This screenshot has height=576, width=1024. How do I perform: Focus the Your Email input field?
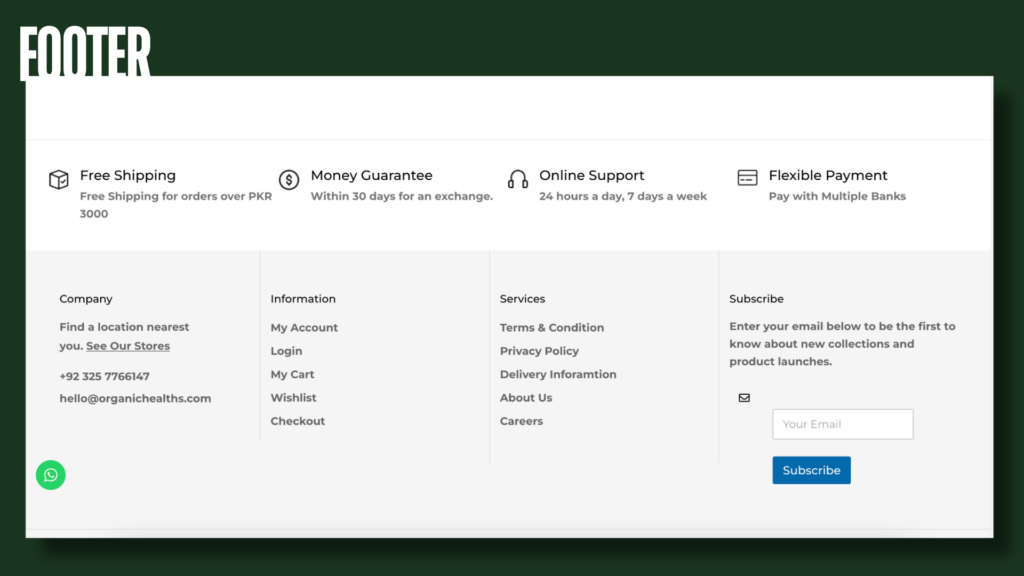click(x=842, y=424)
